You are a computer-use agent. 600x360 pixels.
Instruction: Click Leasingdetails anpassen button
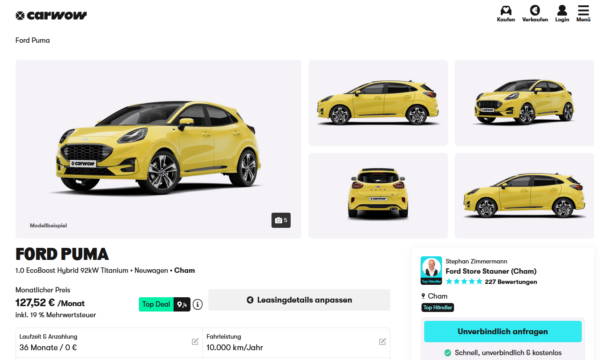click(x=299, y=300)
